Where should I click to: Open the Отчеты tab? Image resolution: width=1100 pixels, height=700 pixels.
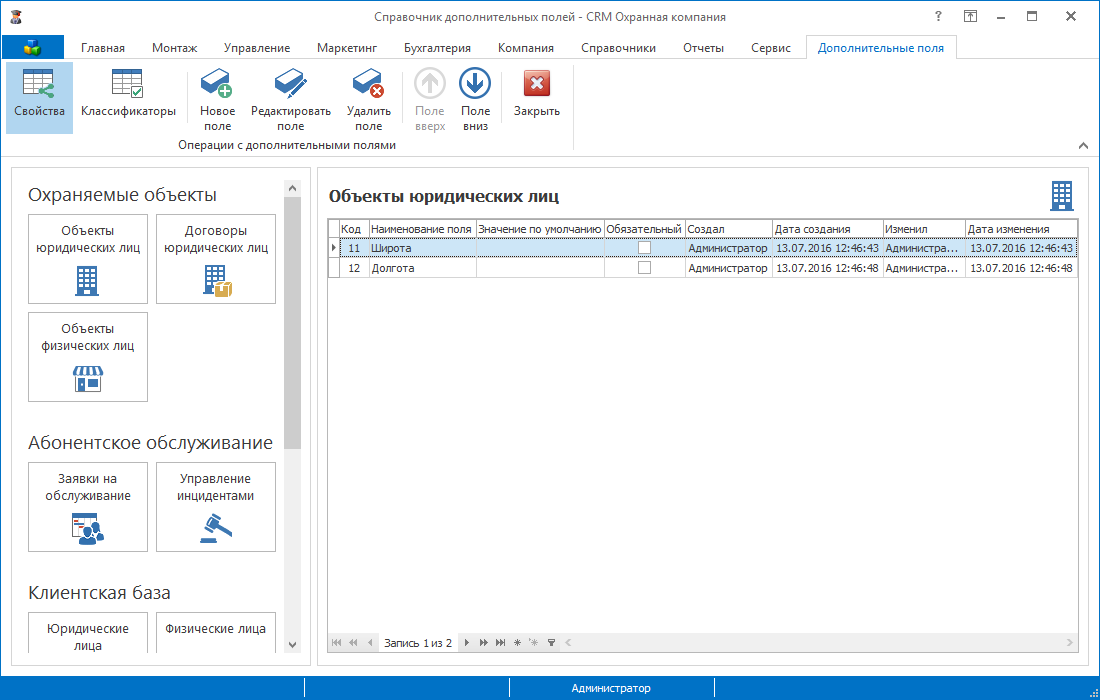point(703,48)
